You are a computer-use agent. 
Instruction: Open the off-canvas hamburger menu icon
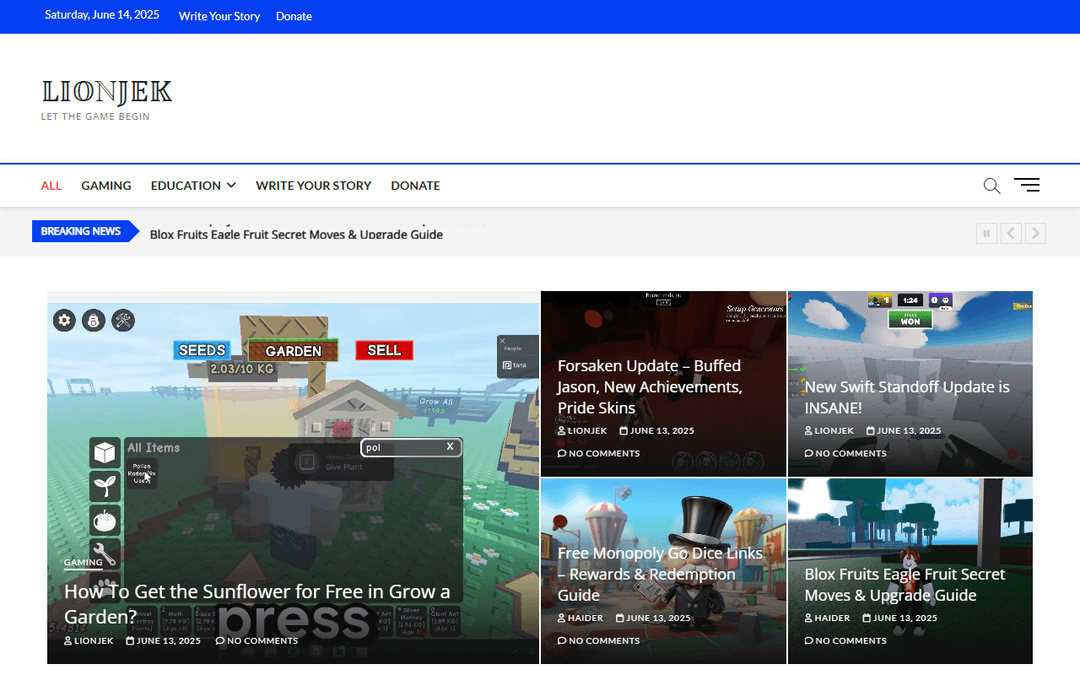[1026, 185]
